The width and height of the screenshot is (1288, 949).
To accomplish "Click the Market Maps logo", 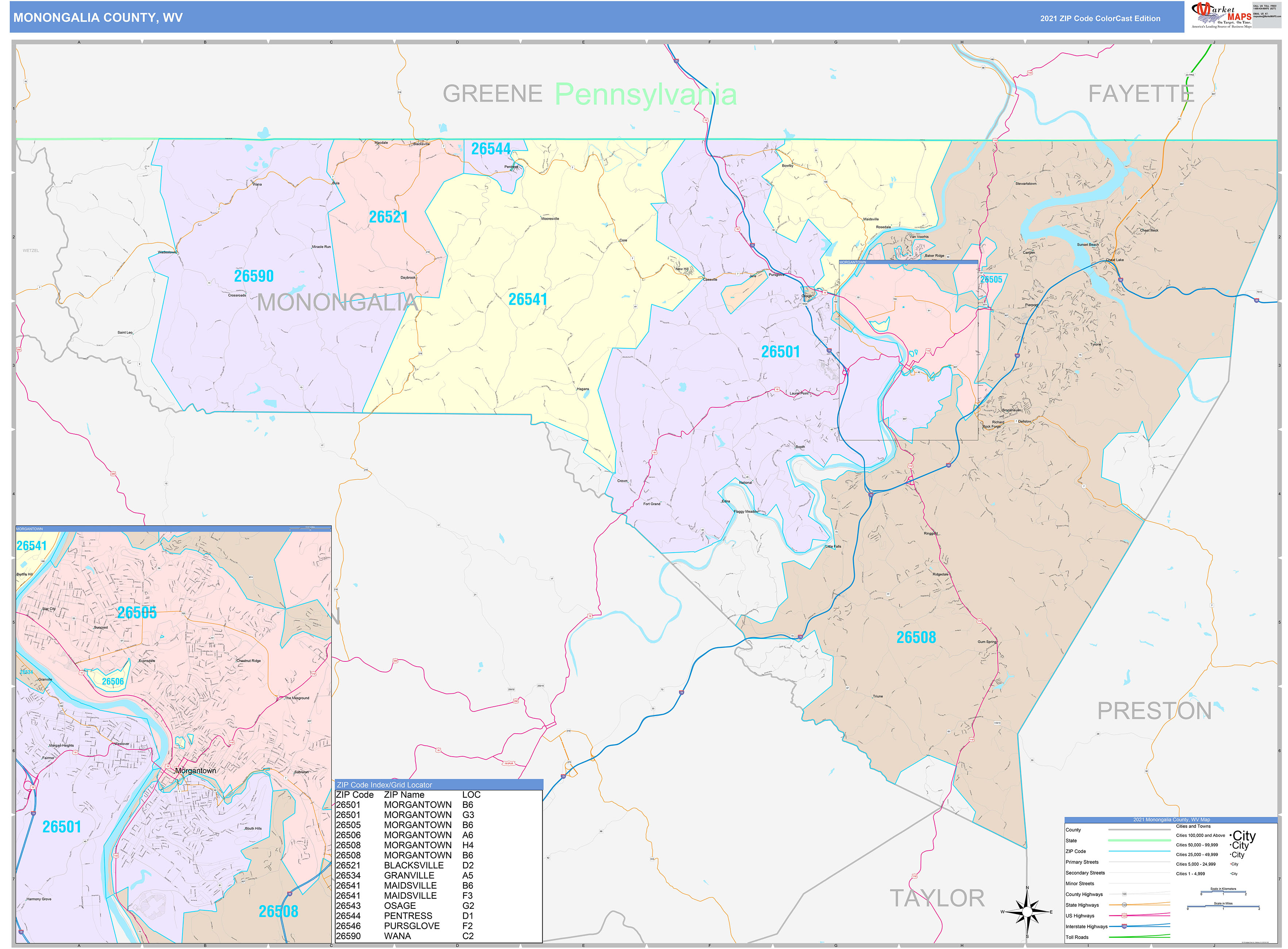I will (1221, 14).
